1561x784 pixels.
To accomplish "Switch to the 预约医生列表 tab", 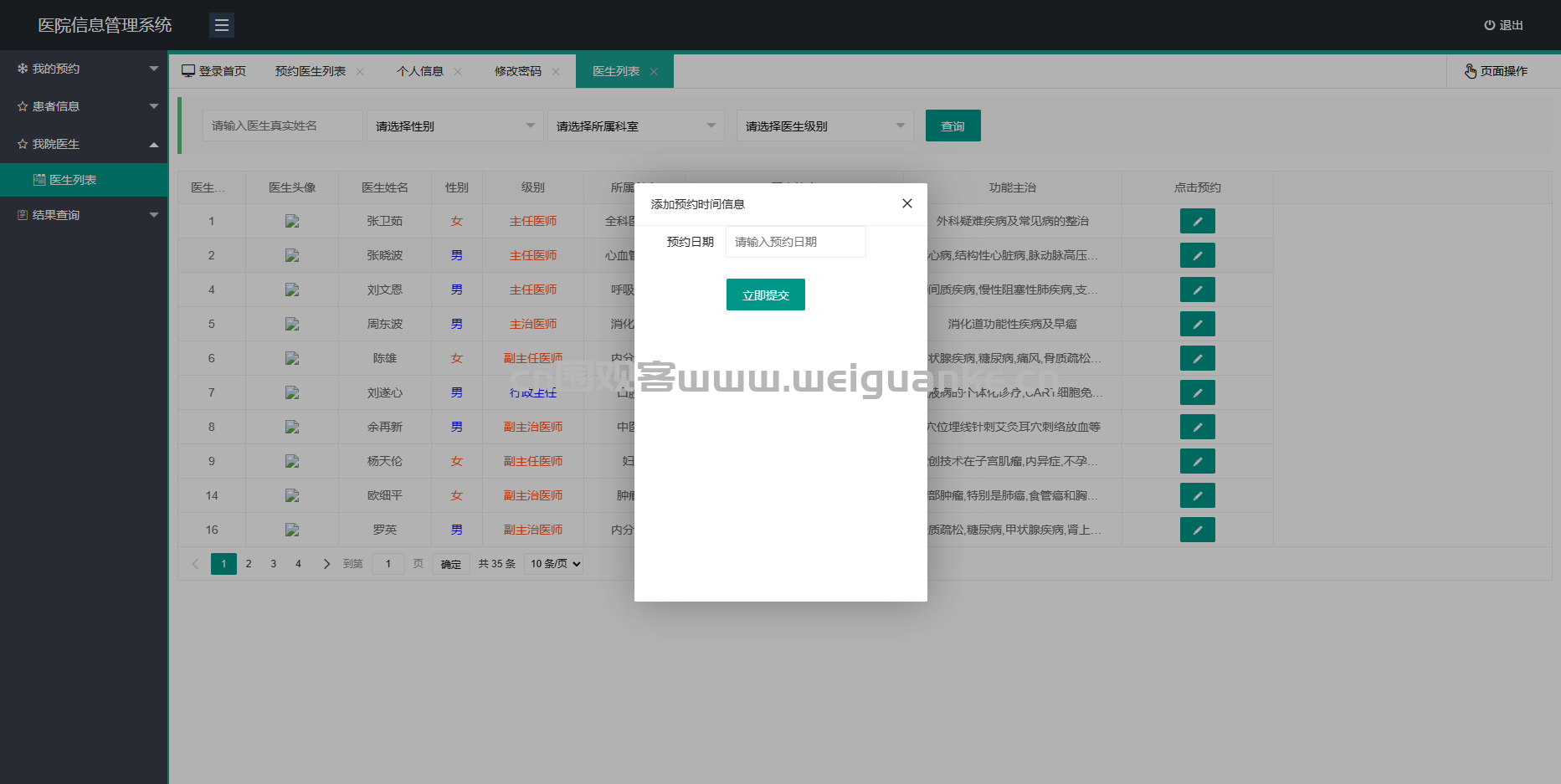I will (x=311, y=71).
